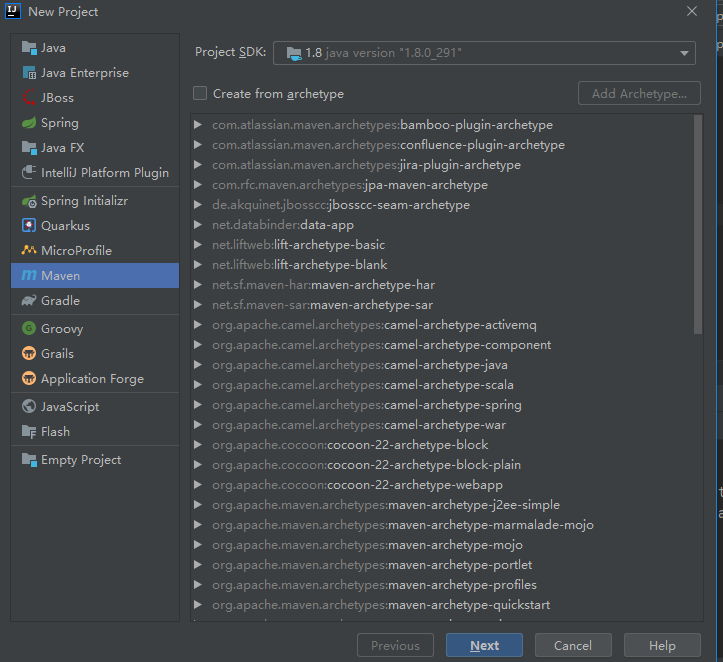
Task: Select camel-archetype-activemq row
Action: tap(443, 325)
